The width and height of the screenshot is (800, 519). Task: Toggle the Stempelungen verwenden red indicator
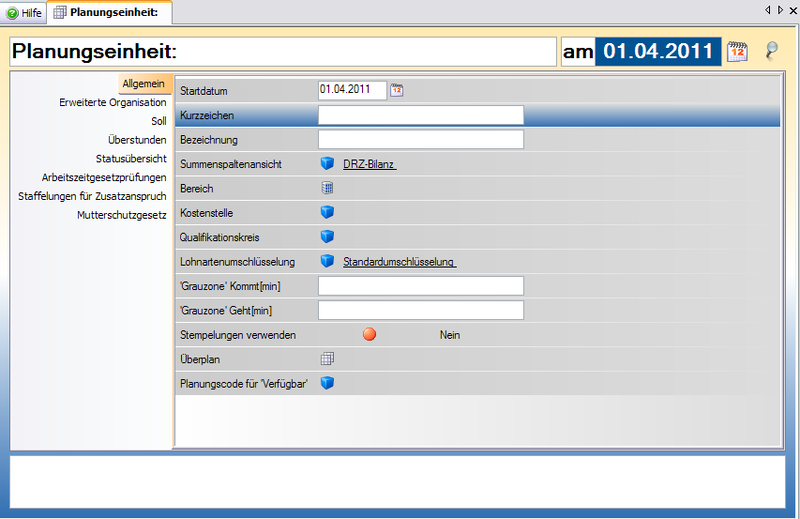pos(369,335)
